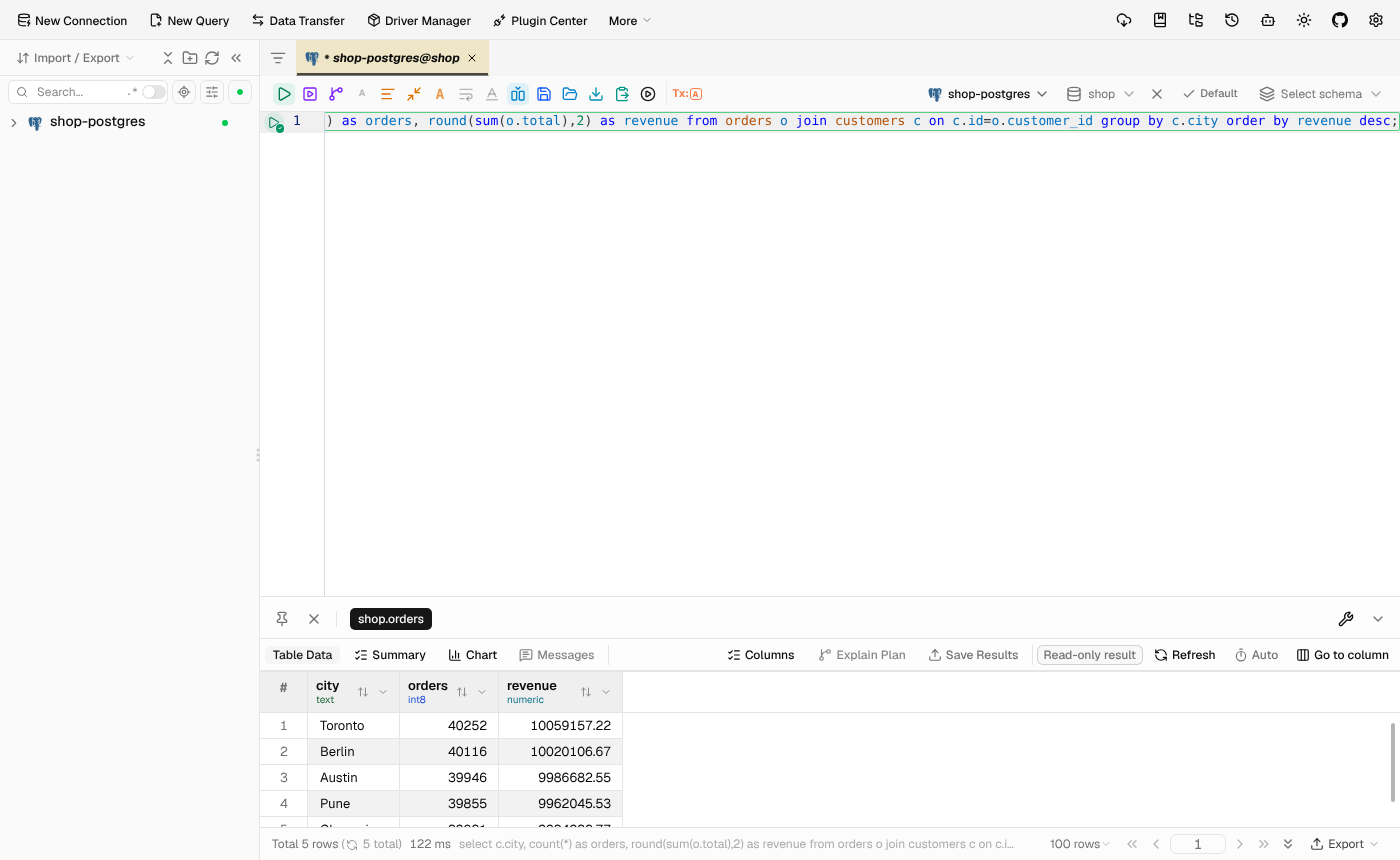The image size is (1400, 860).
Task: Click the black circled play icon
Action: [x=648, y=94]
